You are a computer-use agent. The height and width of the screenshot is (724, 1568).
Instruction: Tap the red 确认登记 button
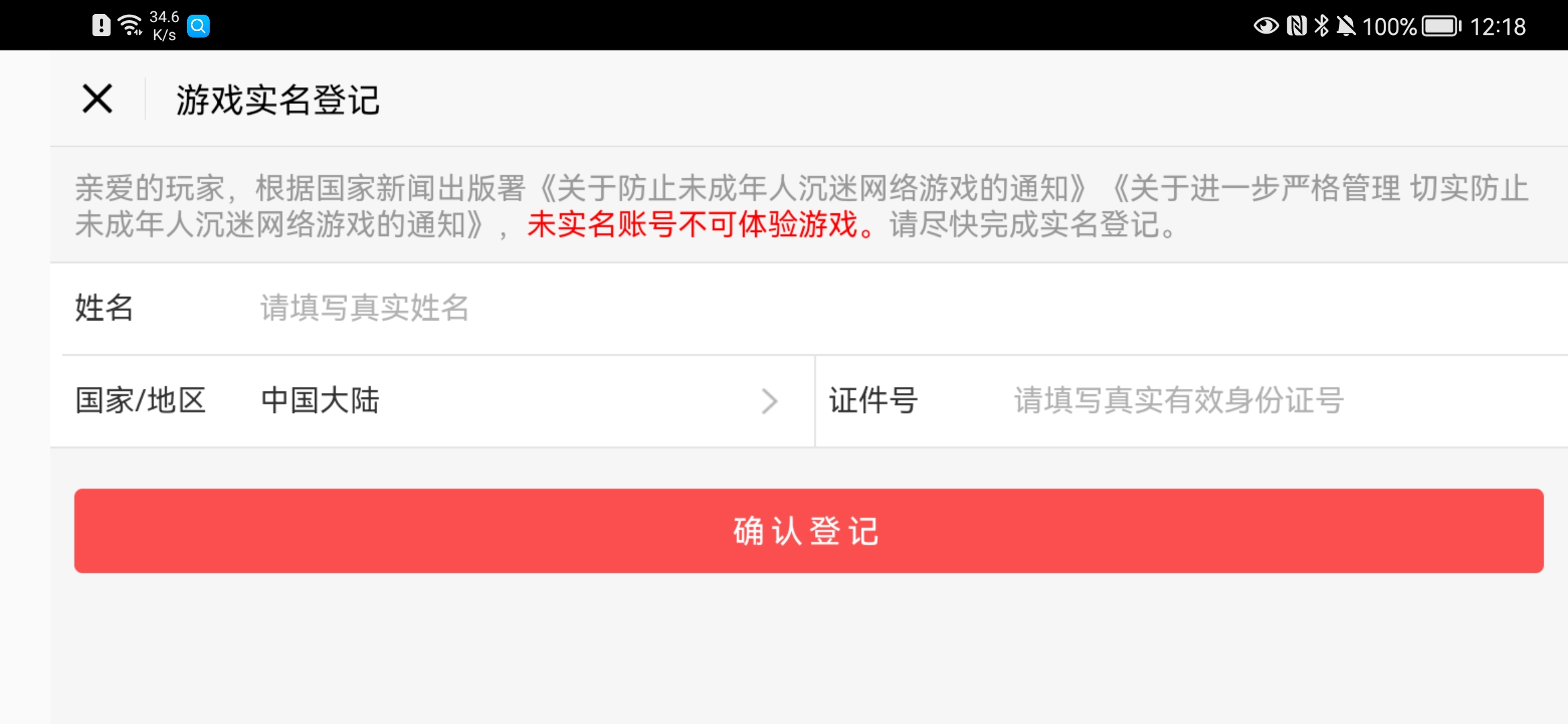(809, 531)
